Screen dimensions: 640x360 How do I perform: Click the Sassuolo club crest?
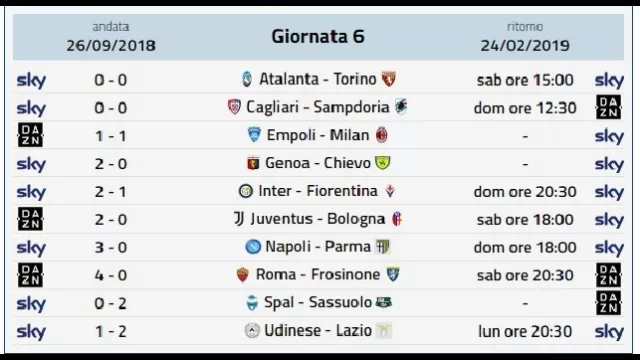384,302
